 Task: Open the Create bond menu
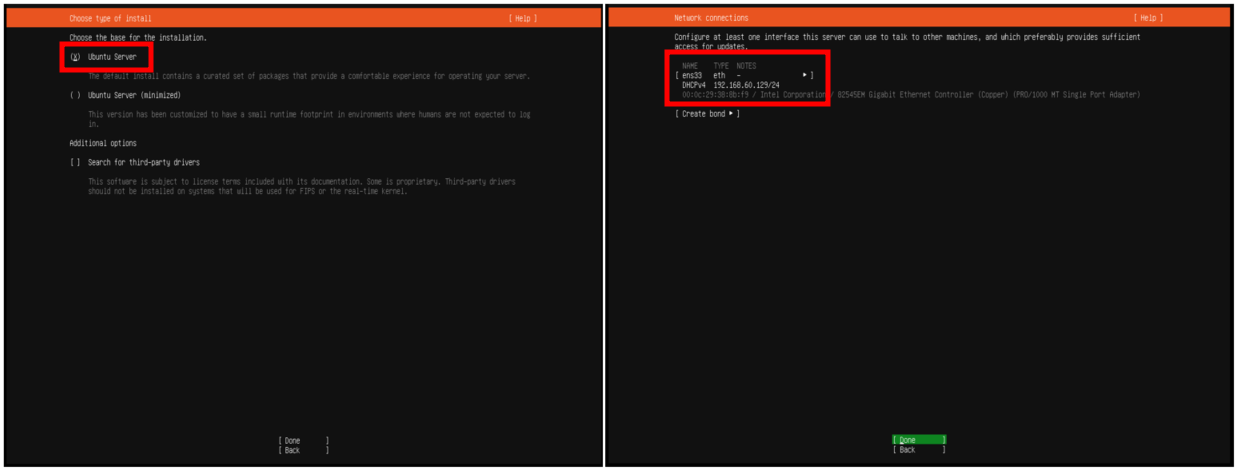(708, 113)
